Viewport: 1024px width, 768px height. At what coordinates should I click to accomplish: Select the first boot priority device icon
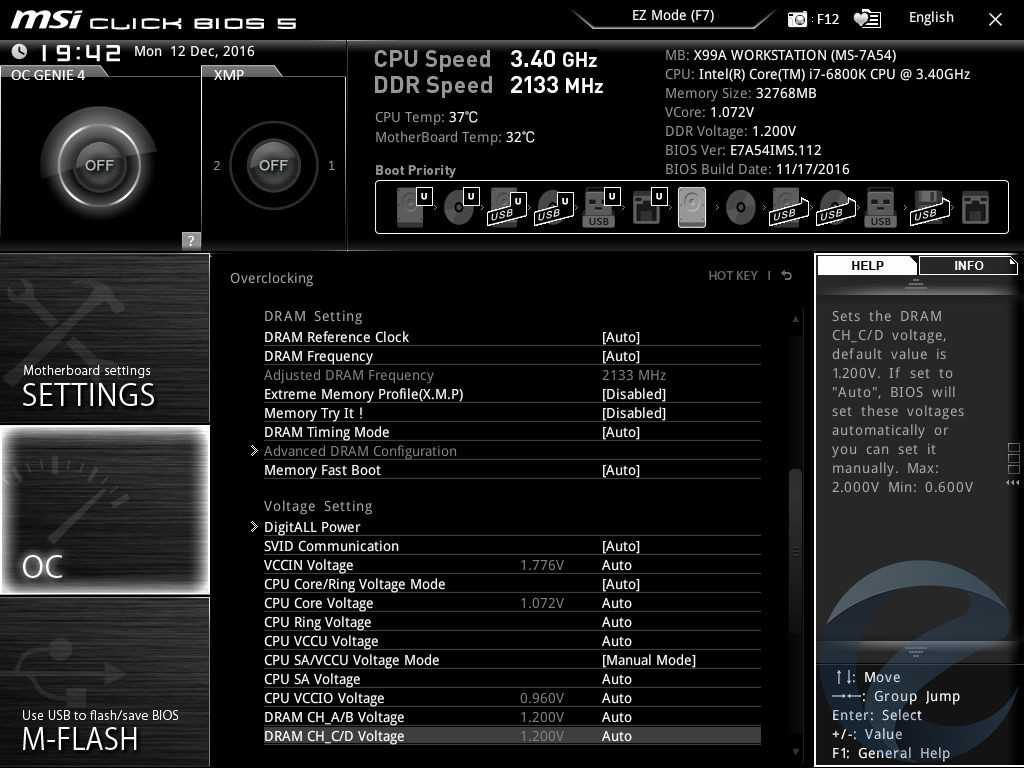410,208
